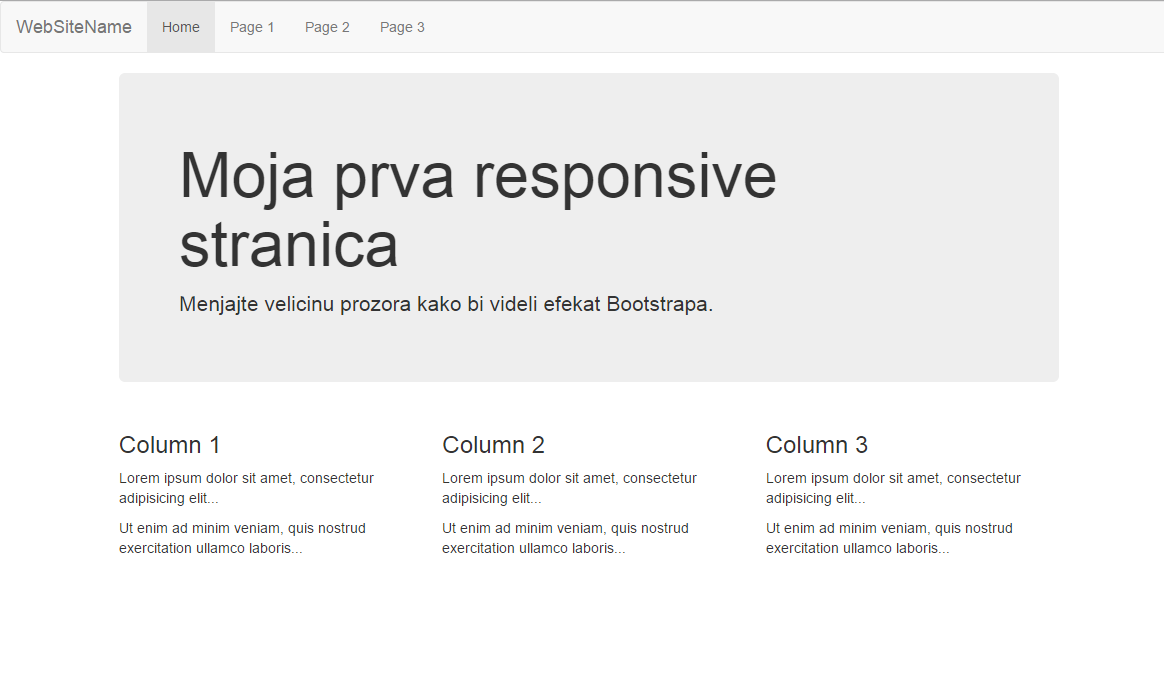
Task: Click the Lorem ipsum paragraph under Column 2
Action: pos(569,488)
